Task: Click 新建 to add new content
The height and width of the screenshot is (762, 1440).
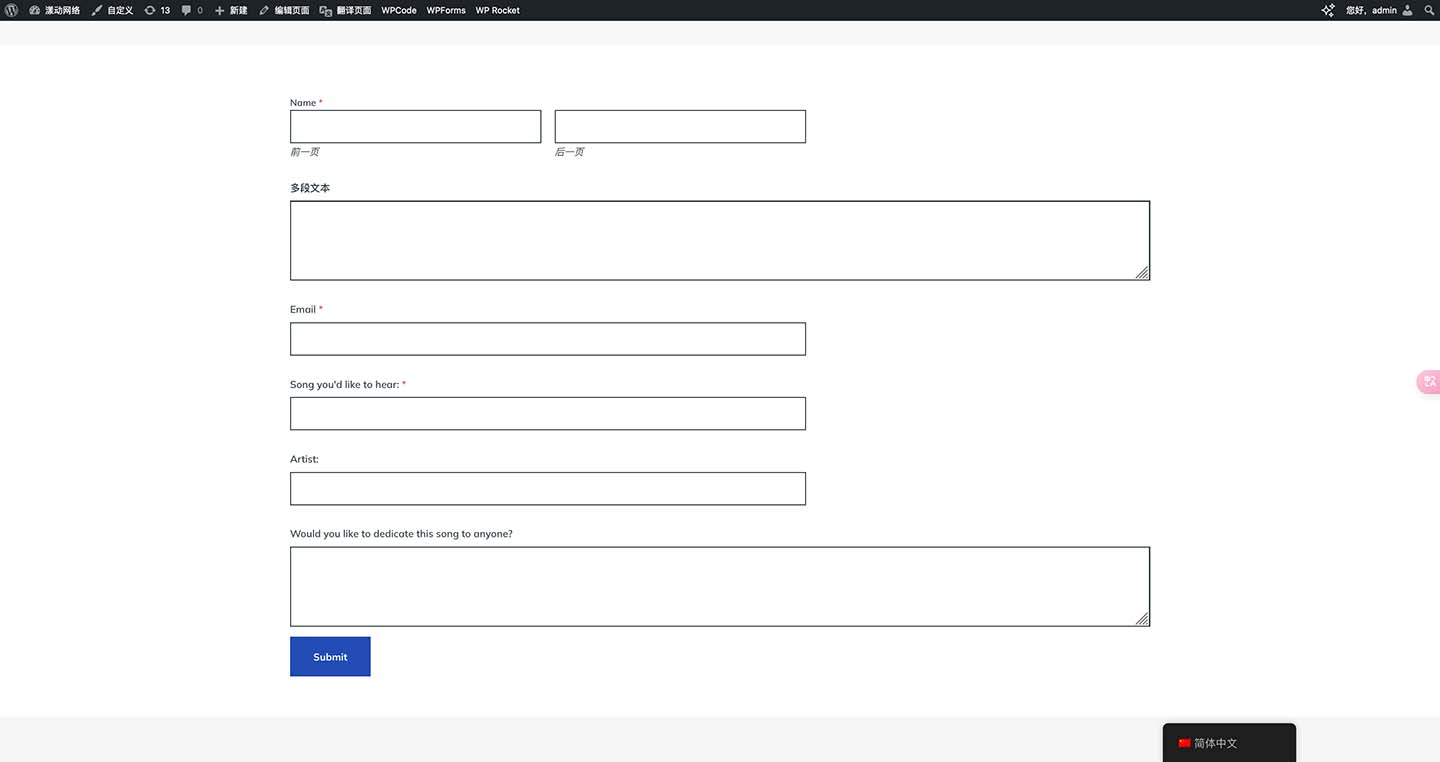Action: (231, 10)
